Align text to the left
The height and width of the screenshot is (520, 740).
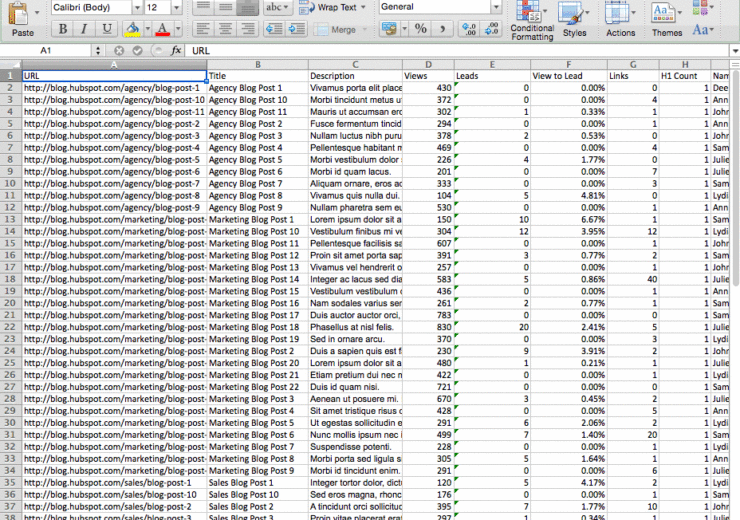(x=203, y=29)
